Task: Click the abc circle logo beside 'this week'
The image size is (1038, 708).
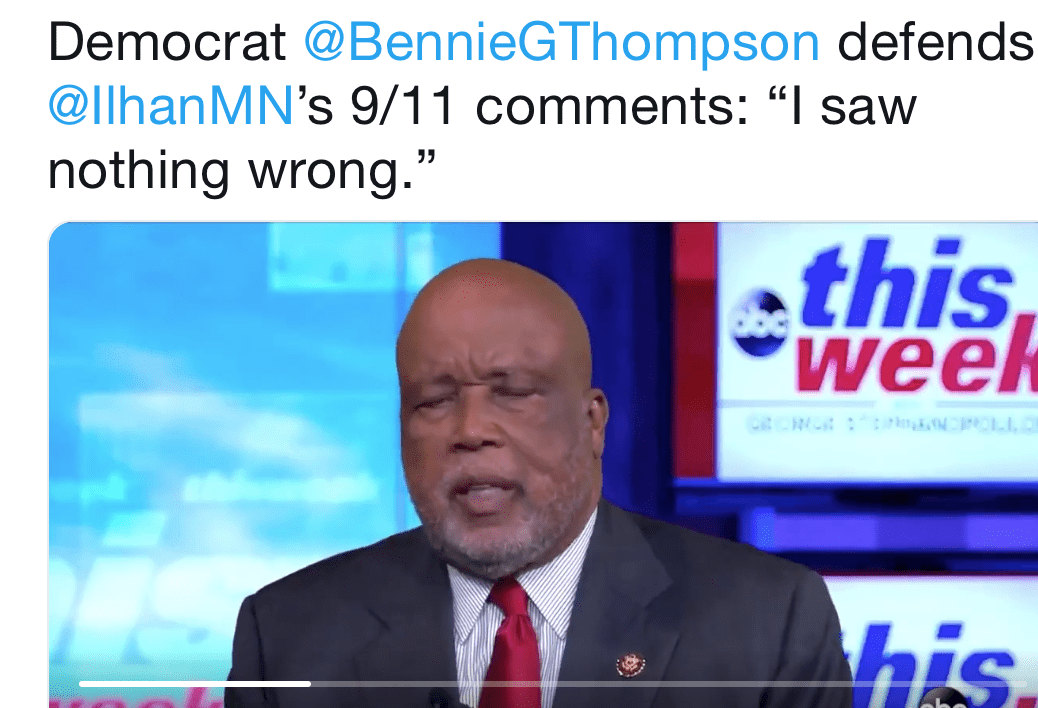Action: click(761, 323)
